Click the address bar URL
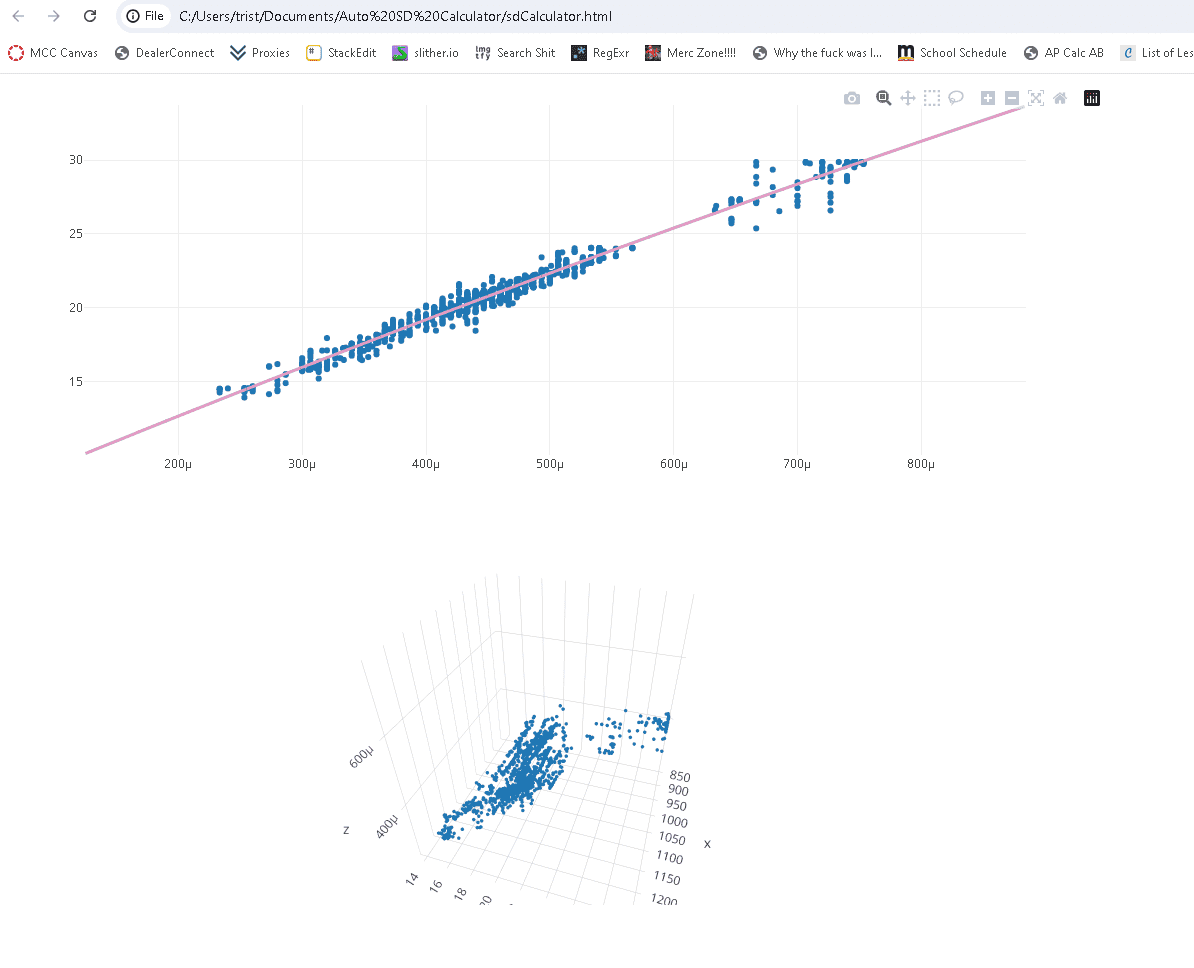The width and height of the screenshot is (1194, 968). (x=395, y=16)
